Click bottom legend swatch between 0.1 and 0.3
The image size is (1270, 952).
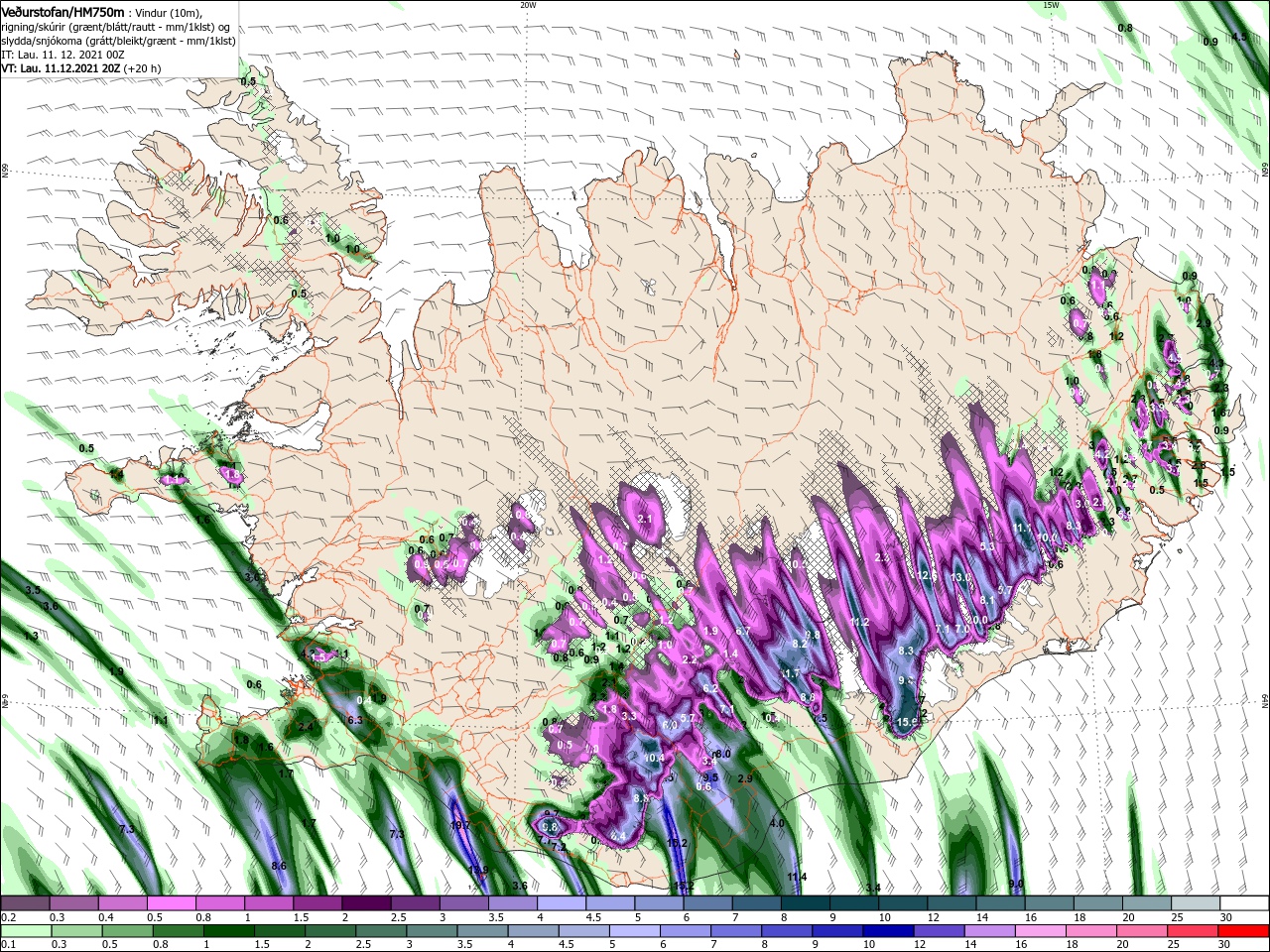pos(25,930)
